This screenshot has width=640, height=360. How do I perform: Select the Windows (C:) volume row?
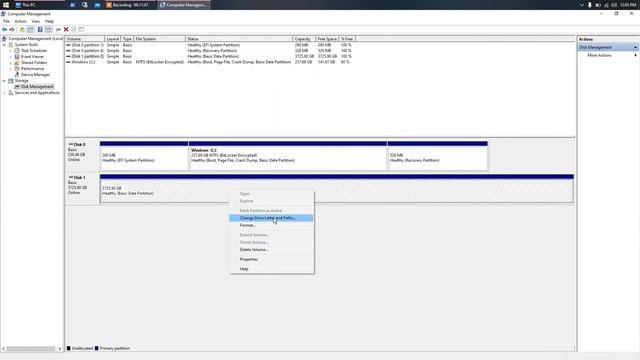tap(211, 62)
